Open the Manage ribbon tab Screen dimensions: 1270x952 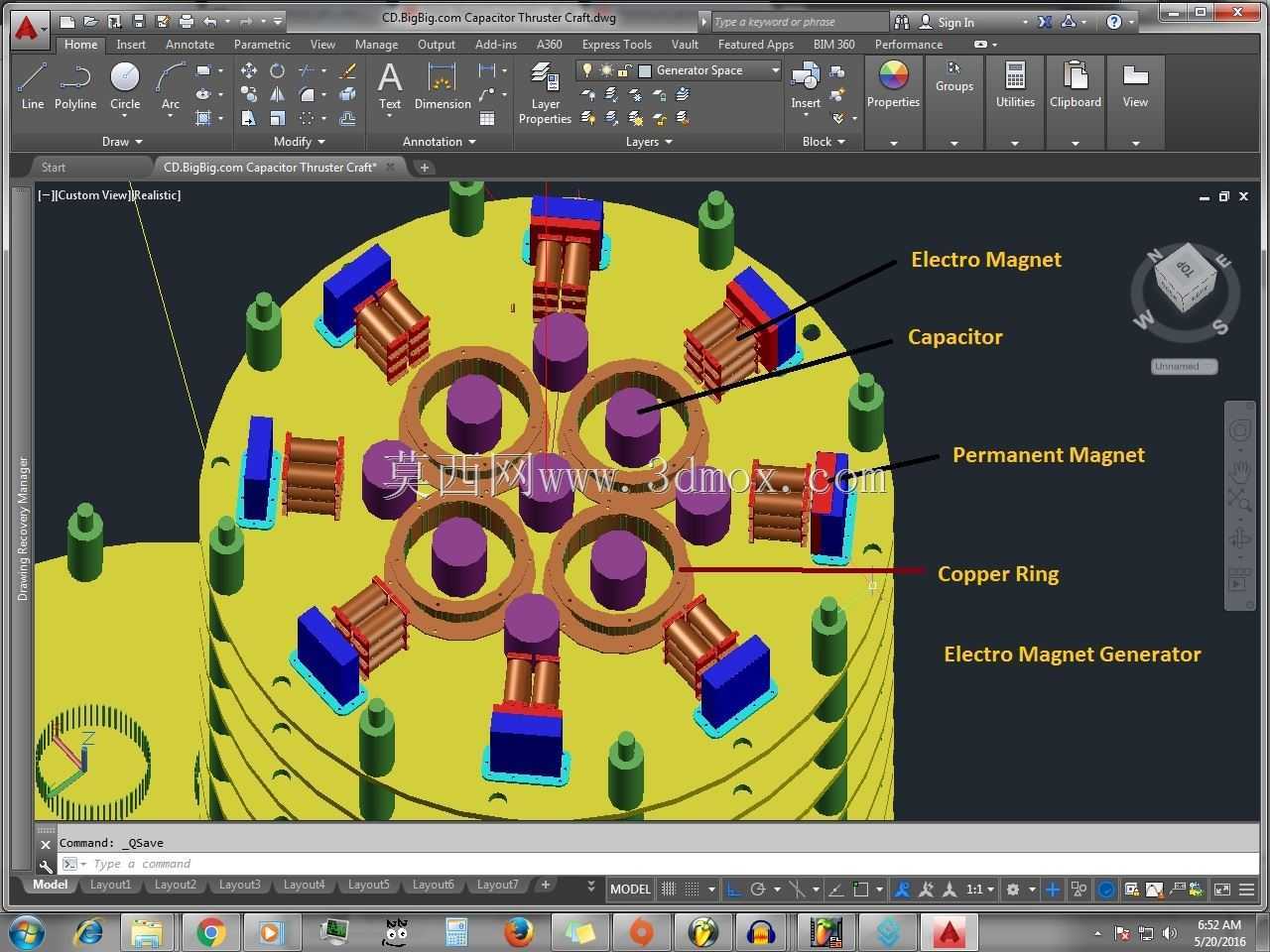tap(376, 45)
